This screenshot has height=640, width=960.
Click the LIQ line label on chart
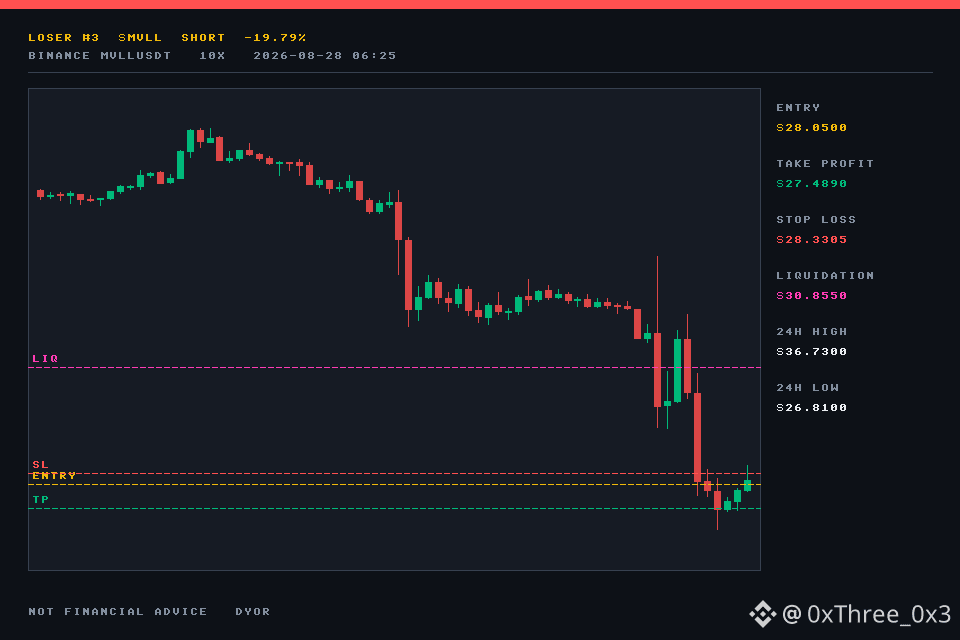pyautogui.click(x=45, y=359)
